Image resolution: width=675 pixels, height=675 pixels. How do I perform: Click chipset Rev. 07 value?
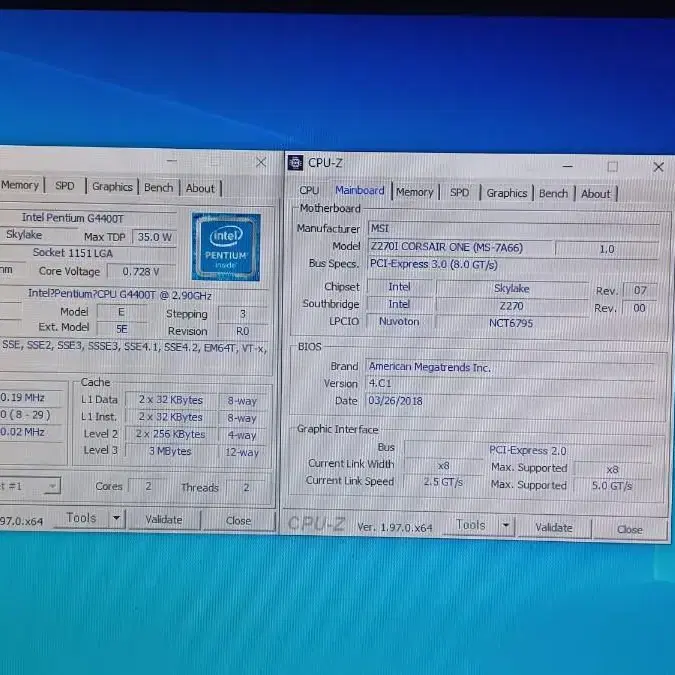point(640,291)
